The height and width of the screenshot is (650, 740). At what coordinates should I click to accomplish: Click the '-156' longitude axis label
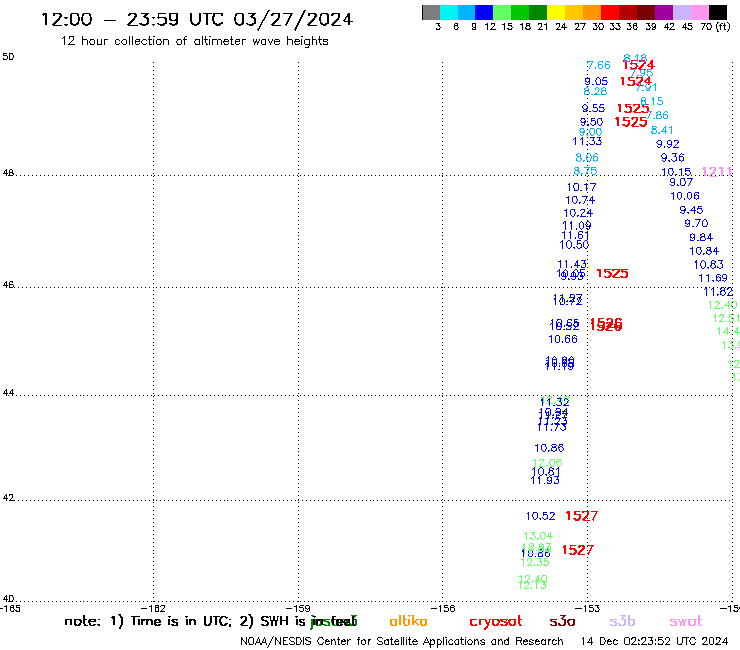(x=443, y=608)
